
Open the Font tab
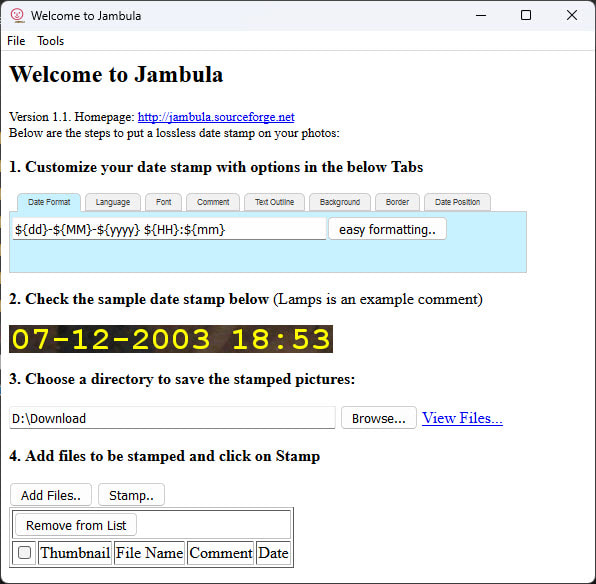pyautogui.click(x=163, y=202)
